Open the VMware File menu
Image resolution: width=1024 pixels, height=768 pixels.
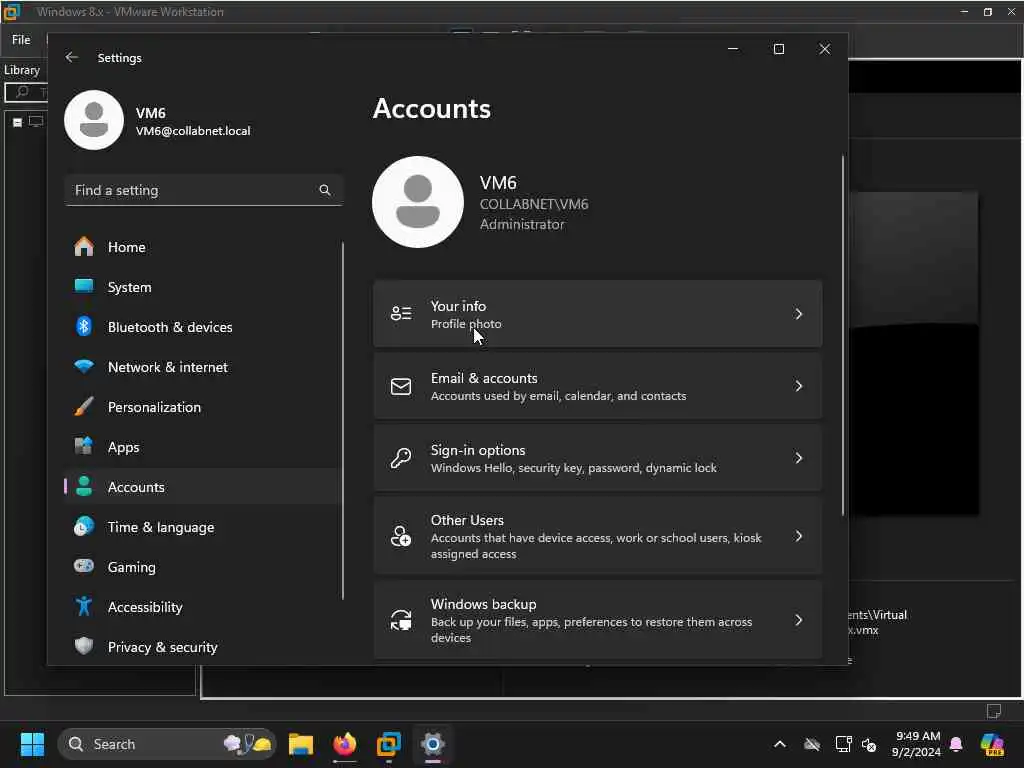[x=21, y=40]
